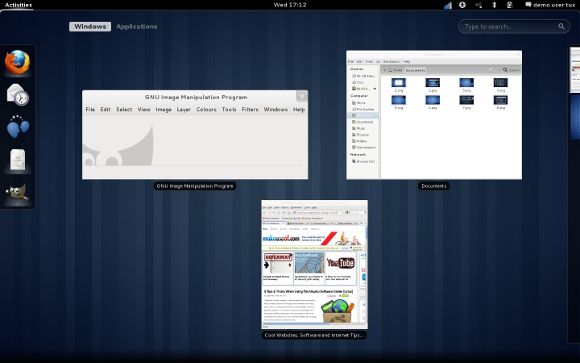Open the accessibility menu icon in top bar
The height and width of the screenshot is (363, 580).
462,5
